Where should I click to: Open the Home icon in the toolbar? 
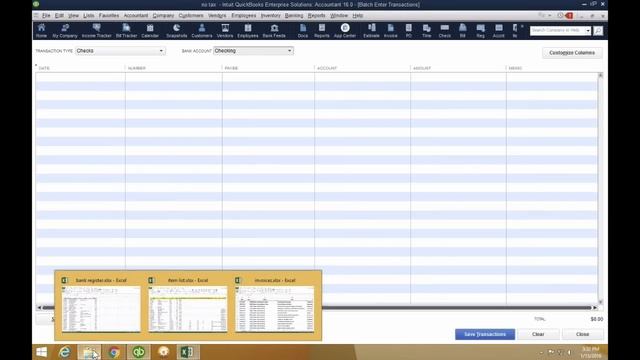click(x=41, y=31)
